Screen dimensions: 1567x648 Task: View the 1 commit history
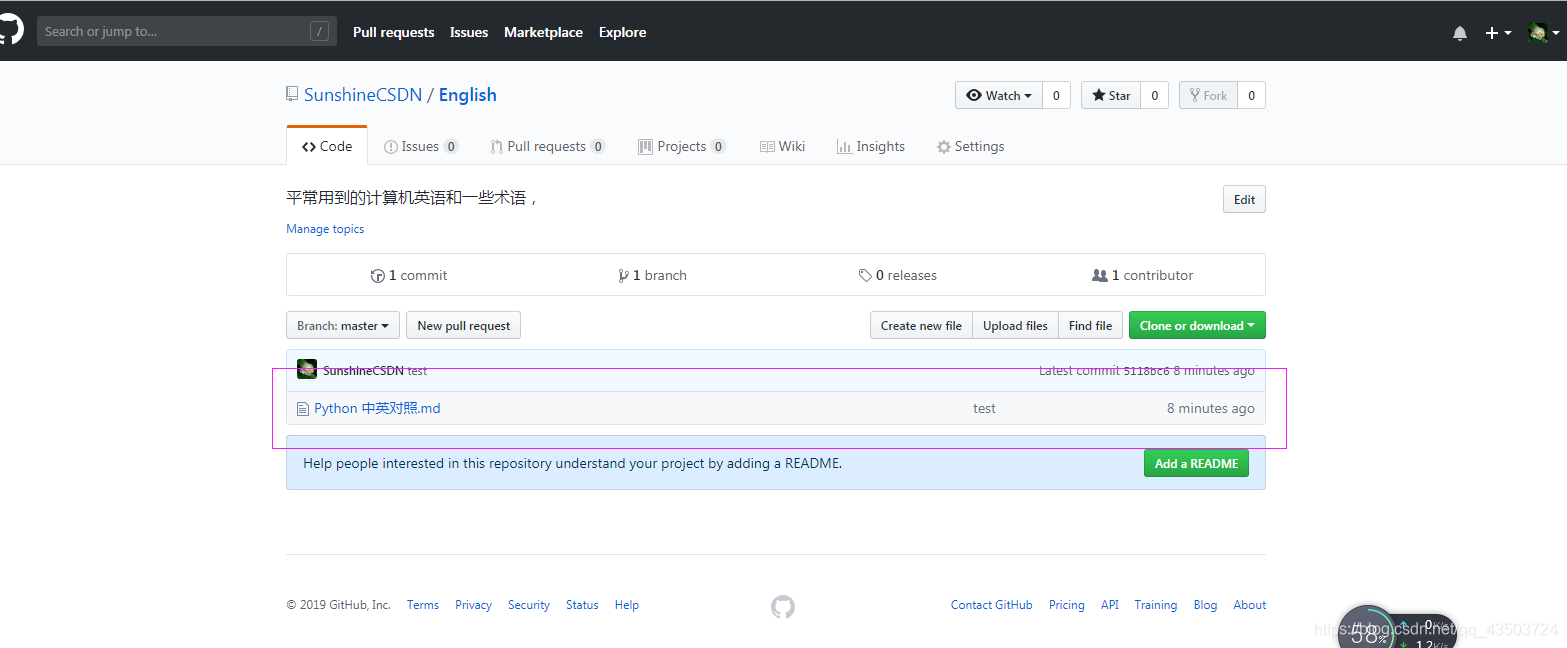(409, 275)
